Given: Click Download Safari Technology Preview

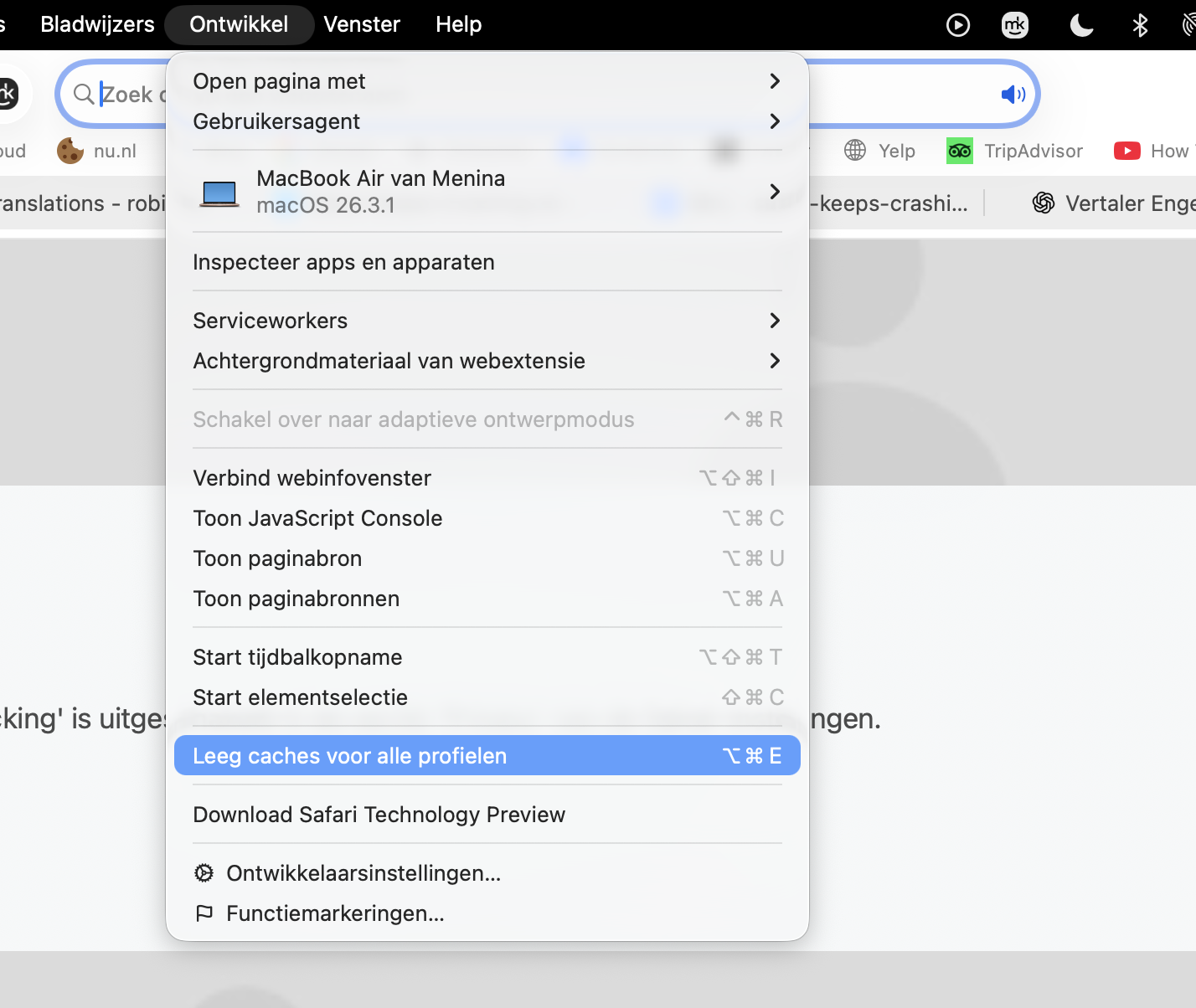Looking at the screenshot, I should coord(379,814).
